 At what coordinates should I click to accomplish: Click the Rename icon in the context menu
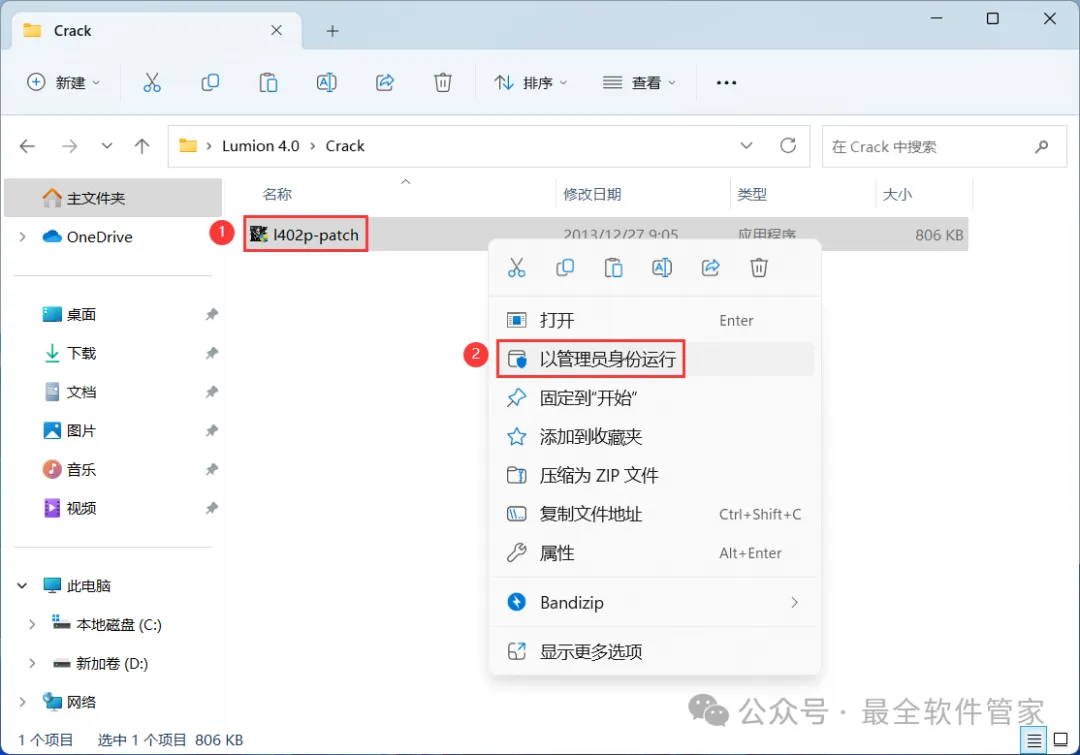click(662, 267)
